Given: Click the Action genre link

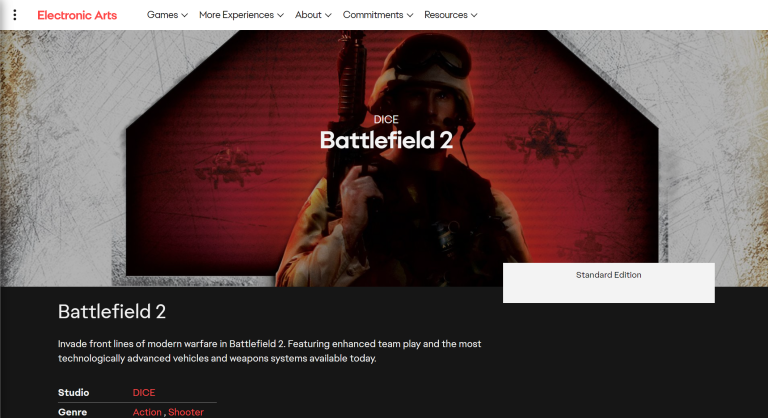Looking at the screenshot, I should pos(147,412).
